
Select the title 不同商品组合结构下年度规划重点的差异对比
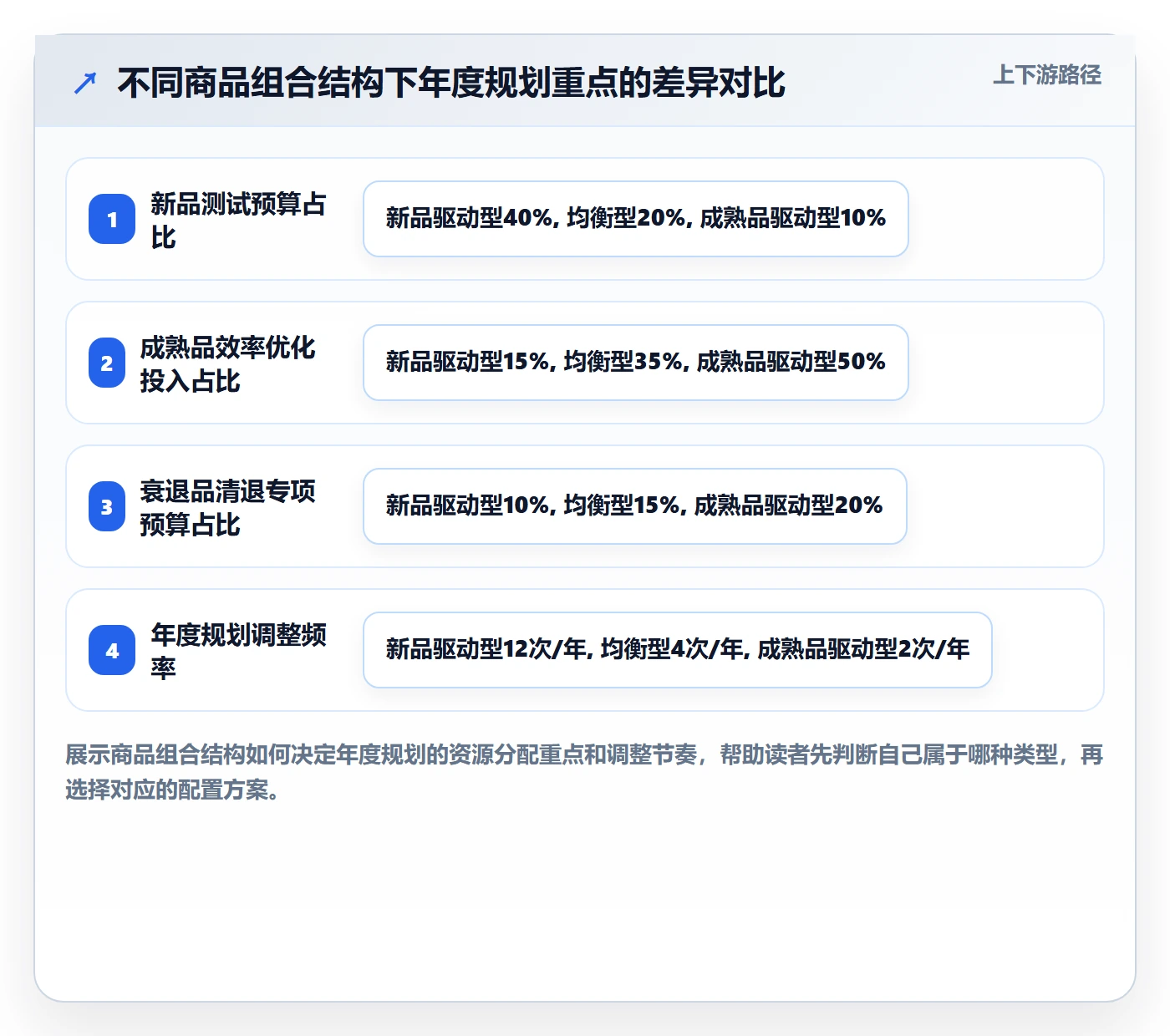[x=451, y=83]
